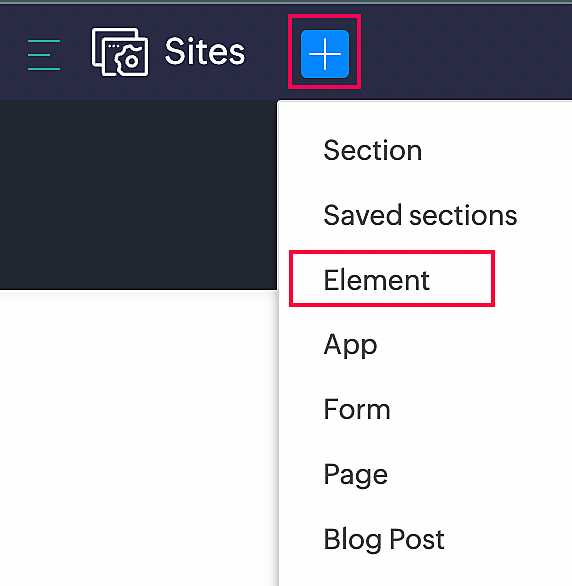Viewport: 572px width, 586px height.
Task: Click the first item, Section, in the list
Action: tap(372, 150)
